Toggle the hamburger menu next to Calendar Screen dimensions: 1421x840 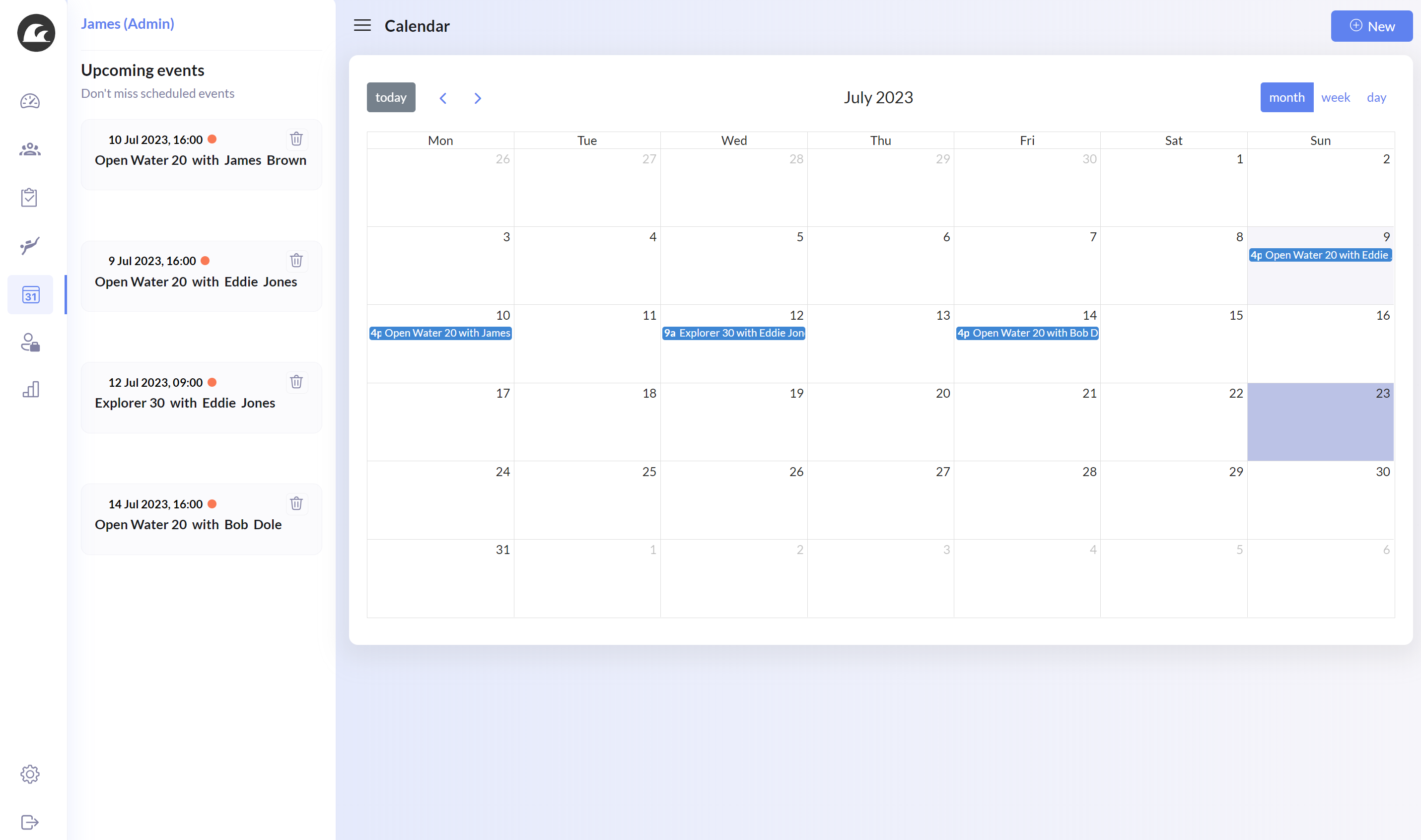pos(362,25)
